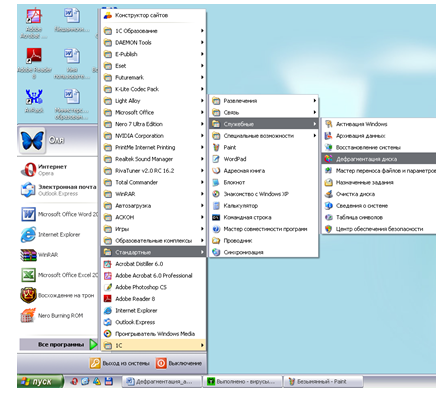Click the Paint icon in Standard submenu
This screenshot has width=440, height=393.
point(216,147)
